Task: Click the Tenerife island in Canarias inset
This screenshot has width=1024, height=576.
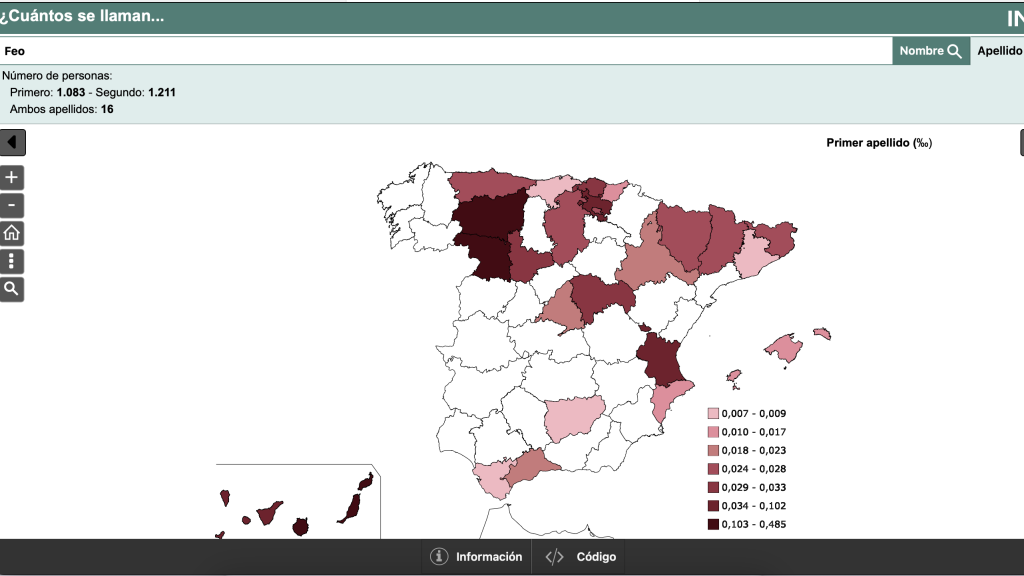Action: click(268, 515)
